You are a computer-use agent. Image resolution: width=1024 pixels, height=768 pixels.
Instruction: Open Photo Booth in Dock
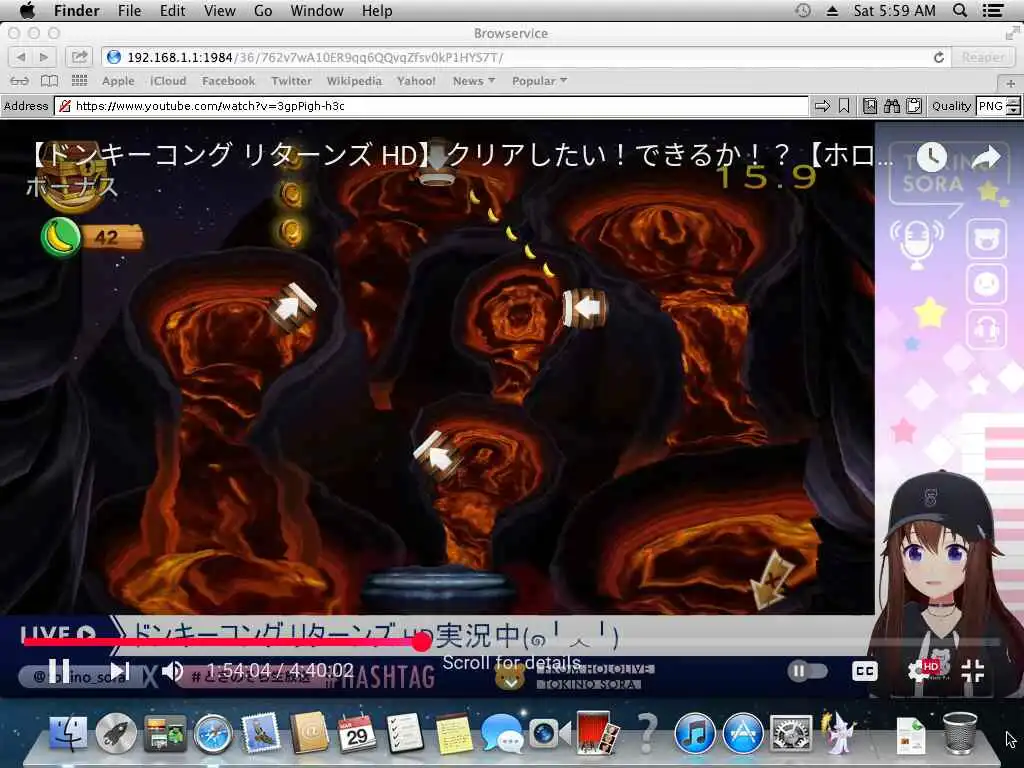coord(596,733)
